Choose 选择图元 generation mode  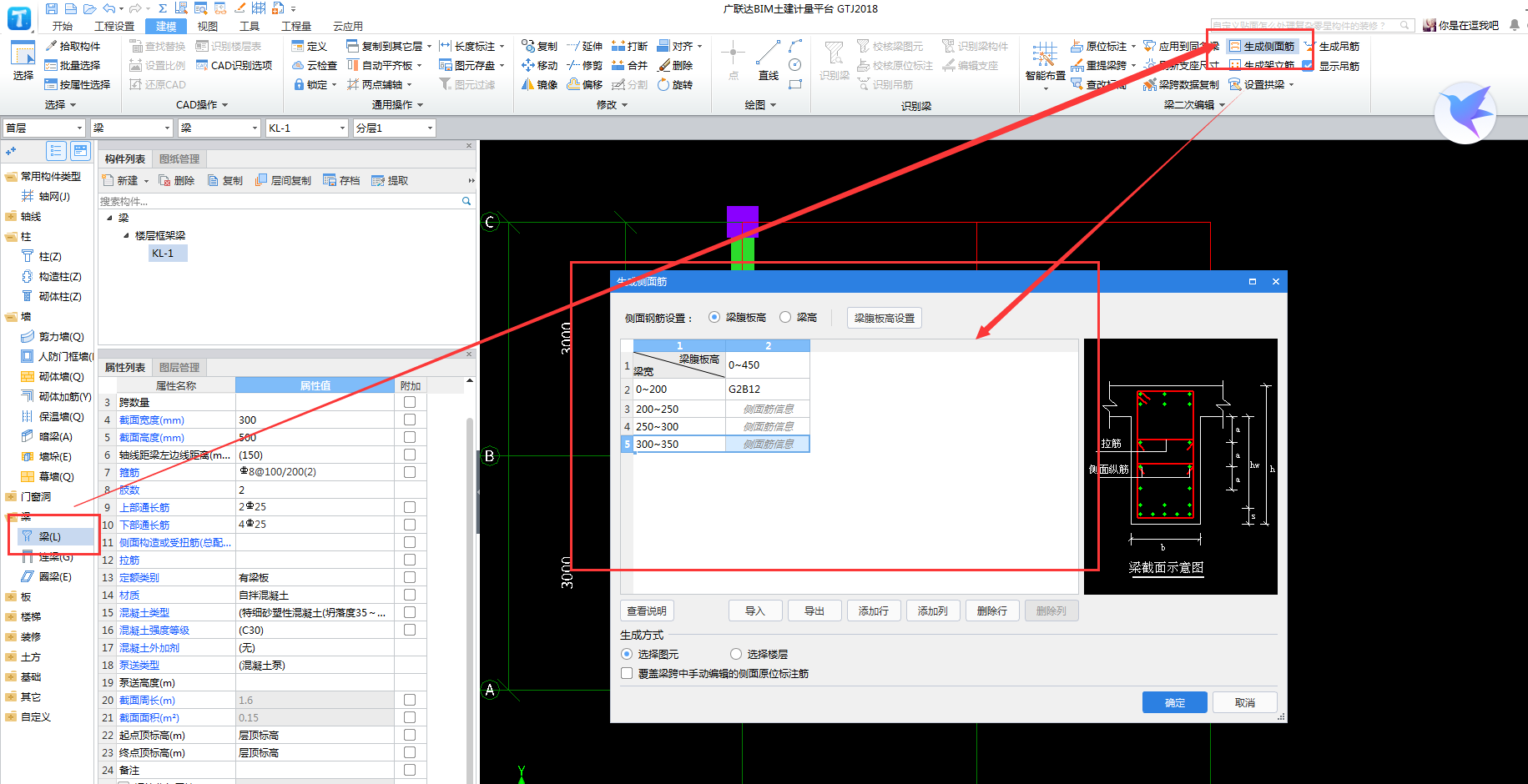[x=627, y=654]
